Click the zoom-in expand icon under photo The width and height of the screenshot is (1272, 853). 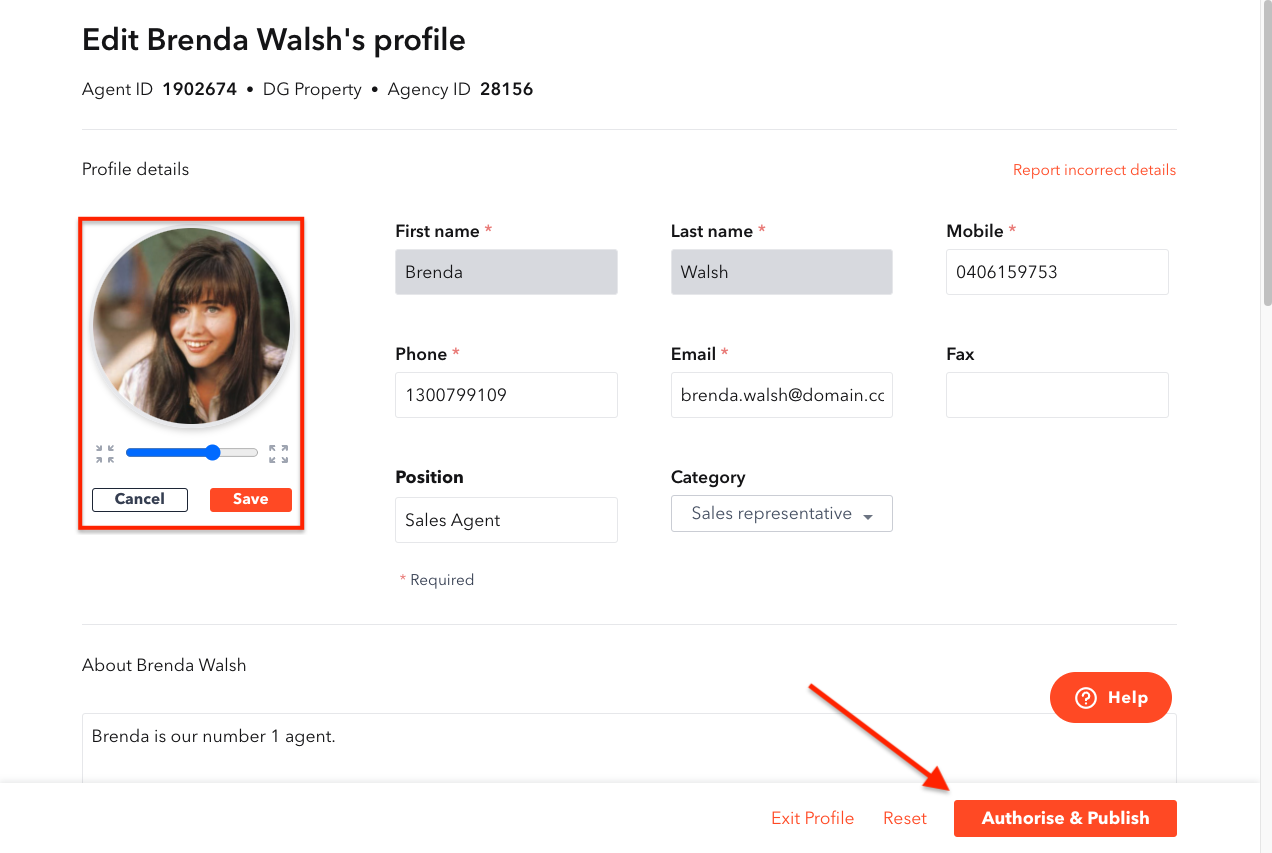pyautogui.click(x=279, y=454)
